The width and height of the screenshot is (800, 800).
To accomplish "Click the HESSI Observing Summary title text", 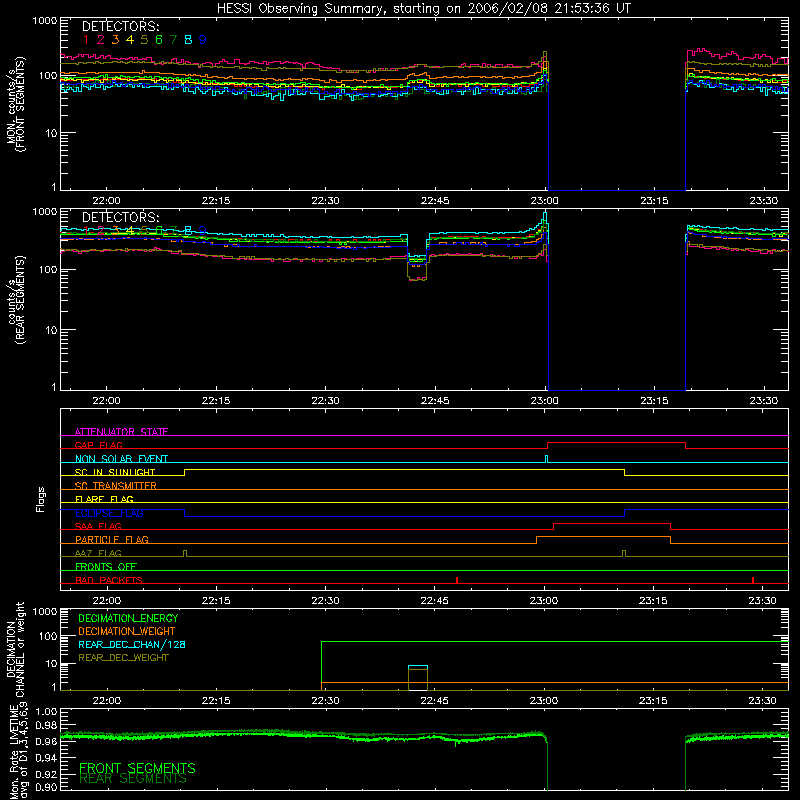I will click(423, 9).
